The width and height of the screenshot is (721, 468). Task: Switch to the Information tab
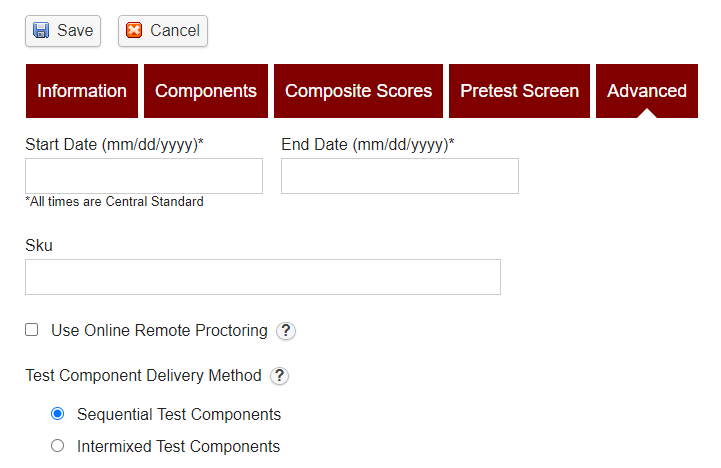[82, 91]
